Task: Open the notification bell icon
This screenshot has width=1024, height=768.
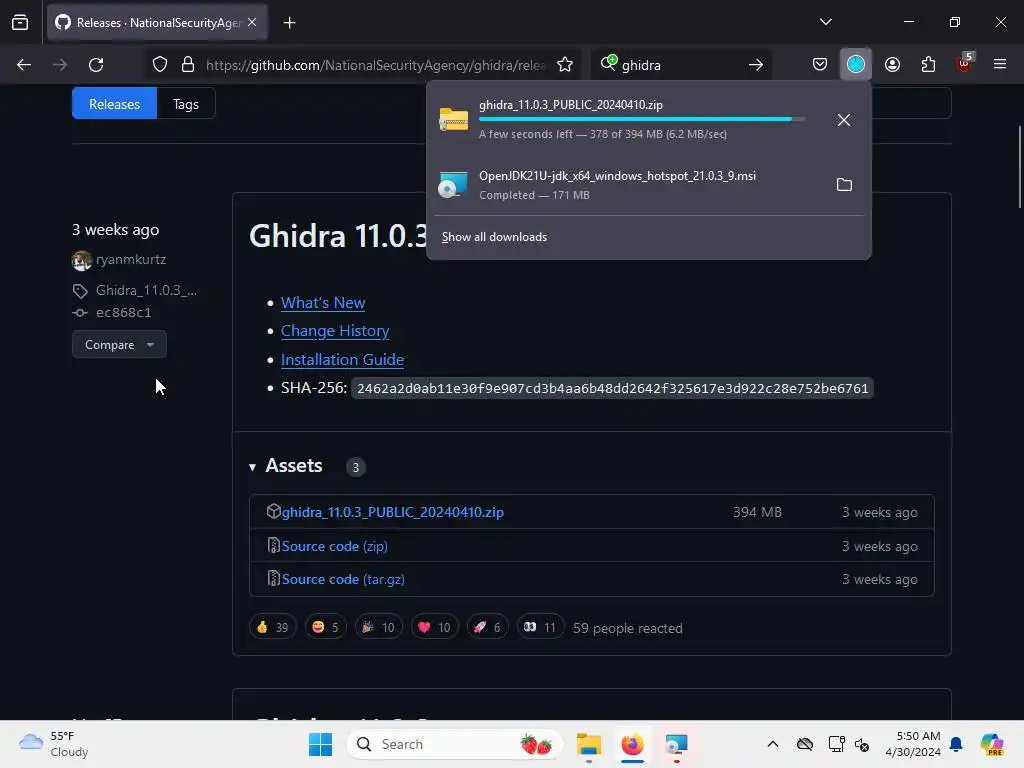Action: click(956, 744)
